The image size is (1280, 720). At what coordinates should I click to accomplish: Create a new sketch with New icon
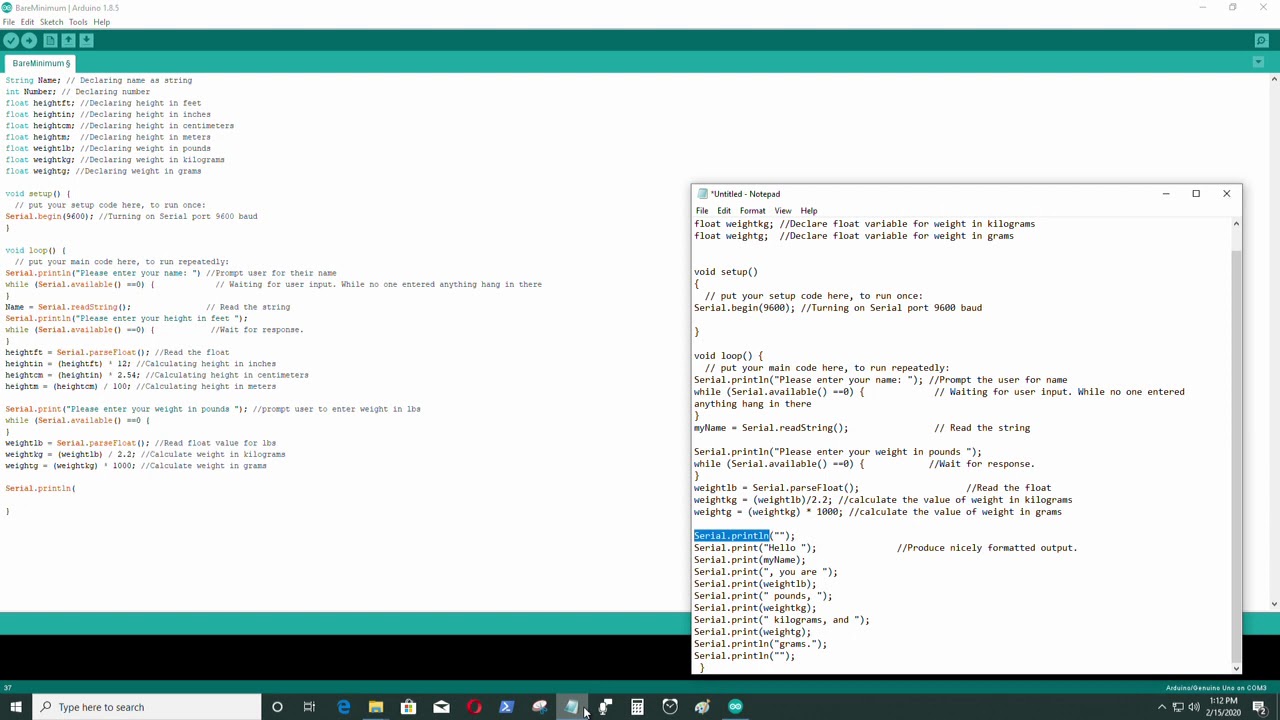click(50, 40)
